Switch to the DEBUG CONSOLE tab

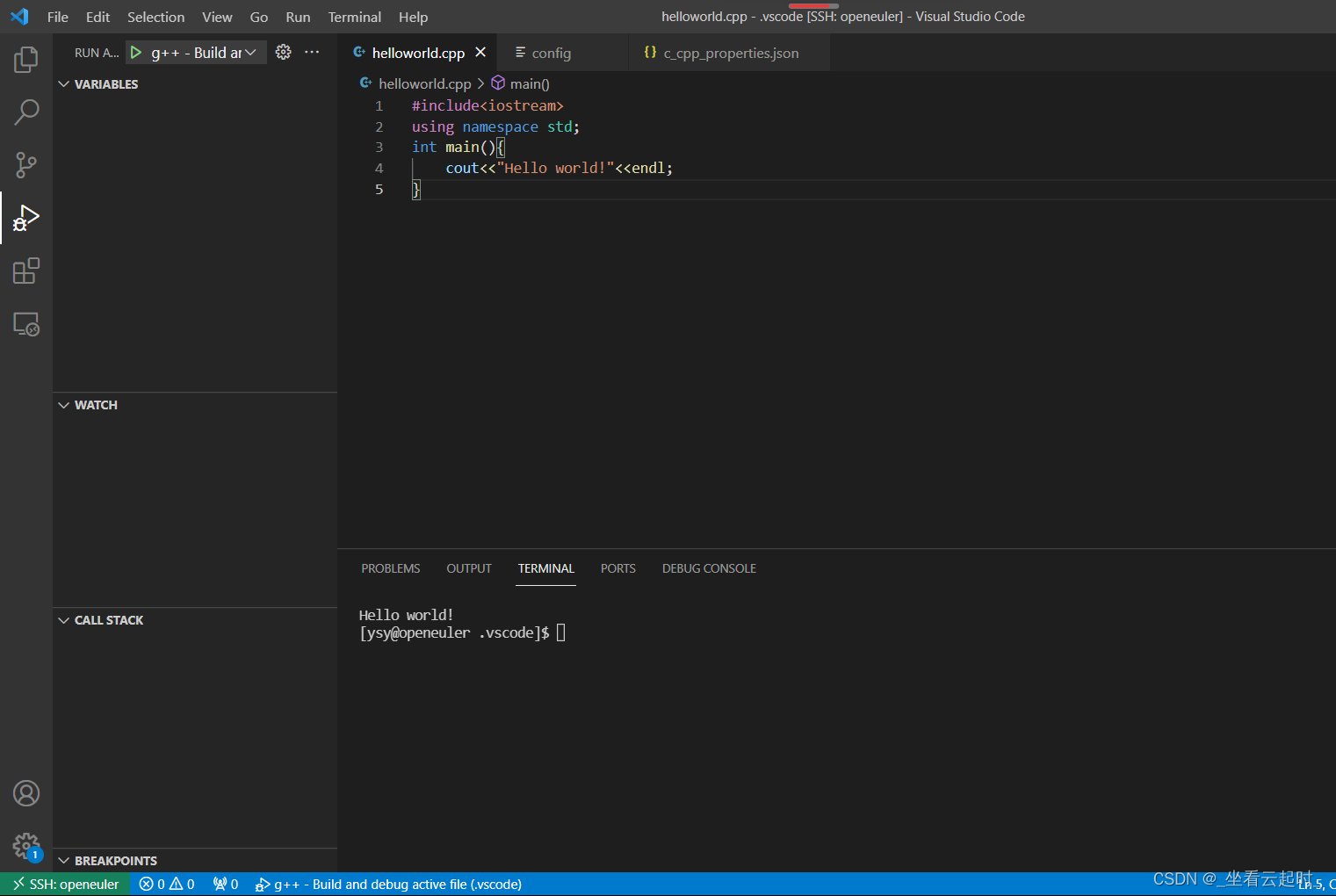click(709, 568)
